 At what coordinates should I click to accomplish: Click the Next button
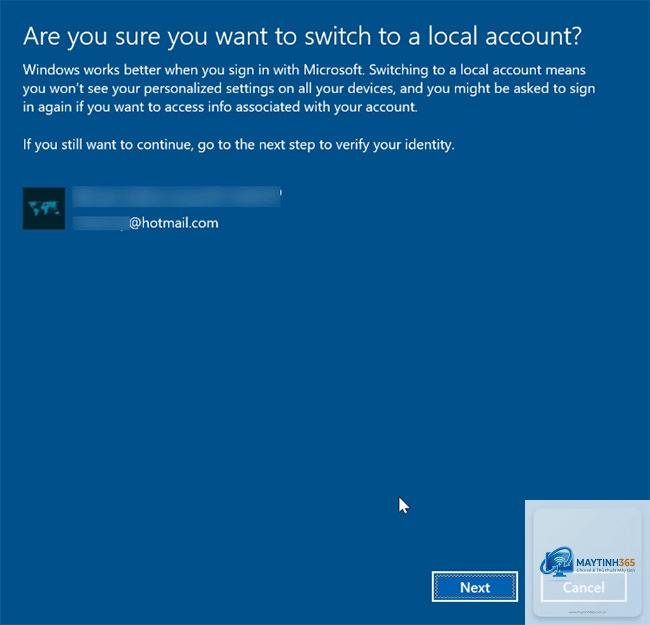coord(475,586)
